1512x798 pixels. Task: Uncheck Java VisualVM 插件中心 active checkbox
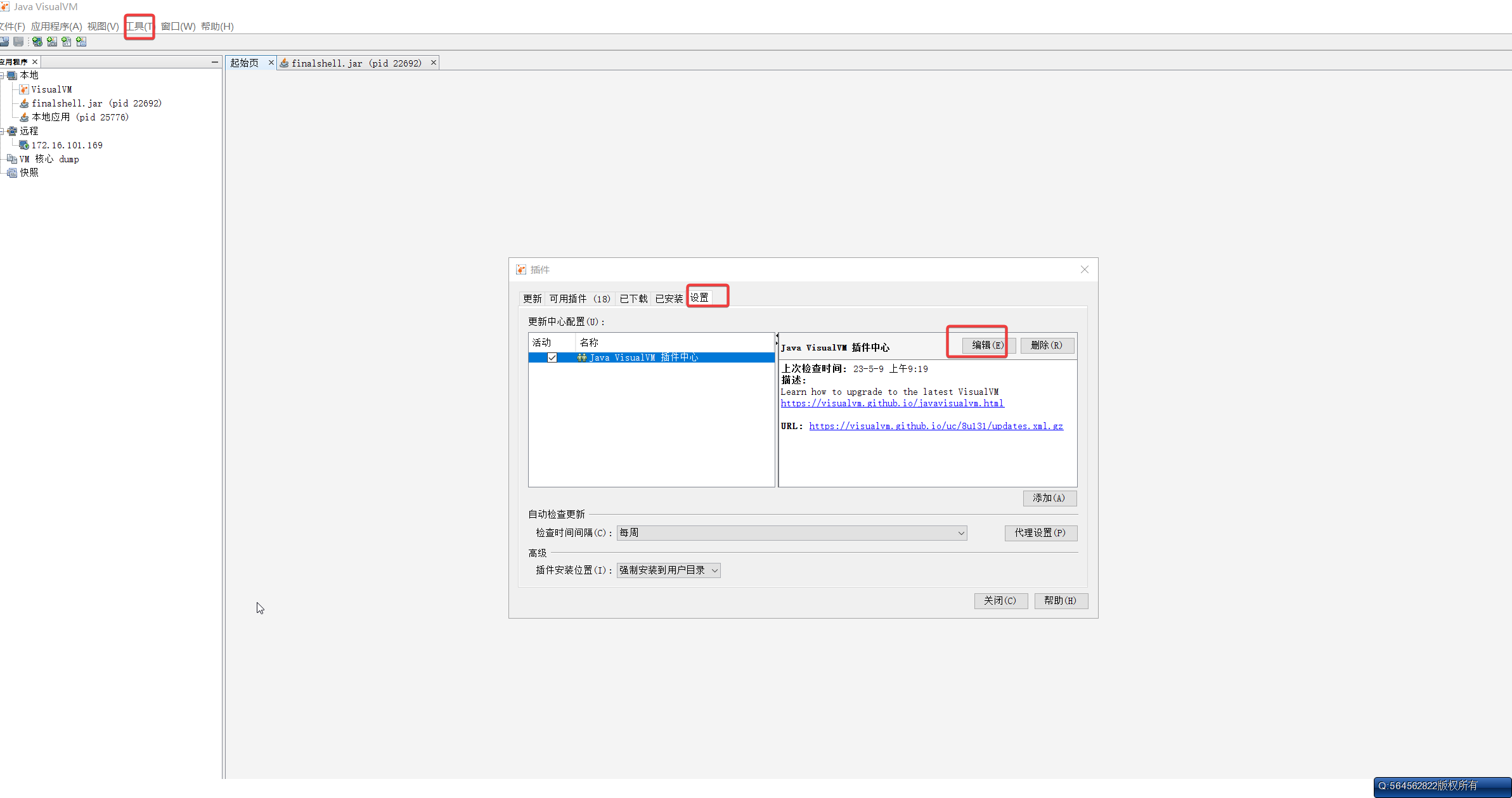[x=552, y=357]
